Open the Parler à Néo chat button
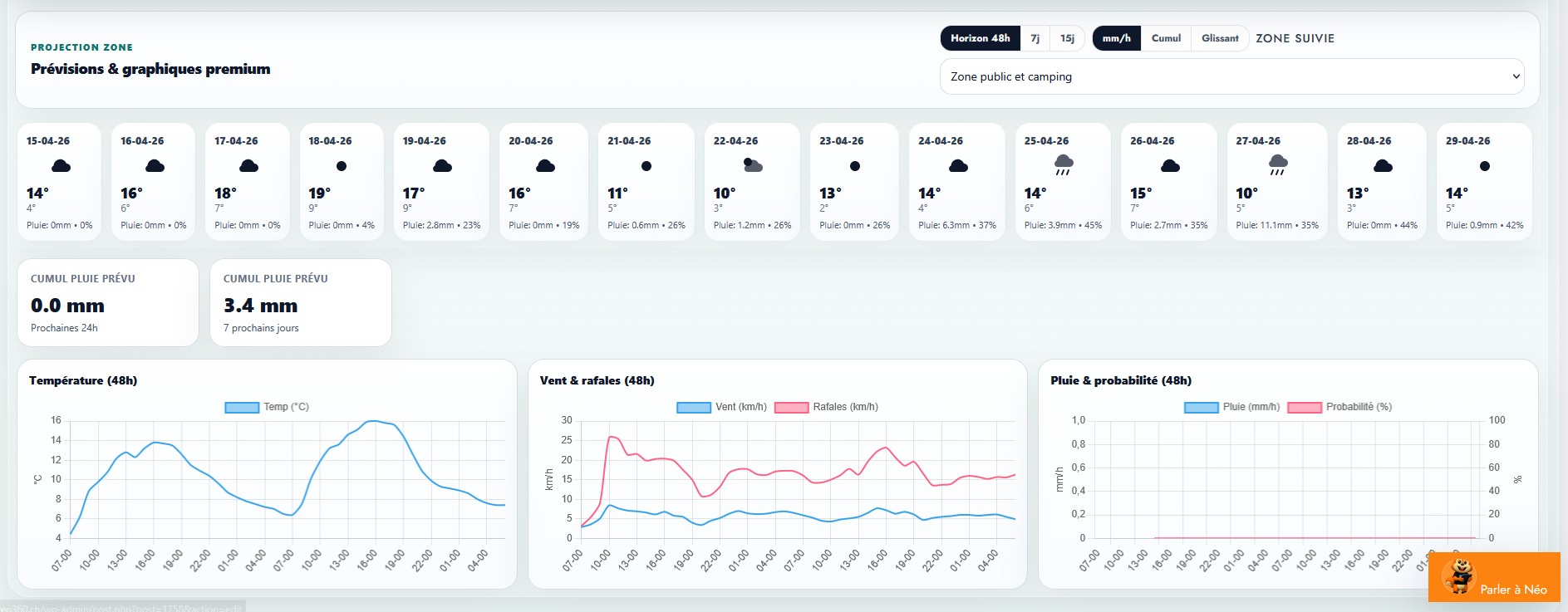Screen dimensions: 1568x612 tap(1512, 589)
